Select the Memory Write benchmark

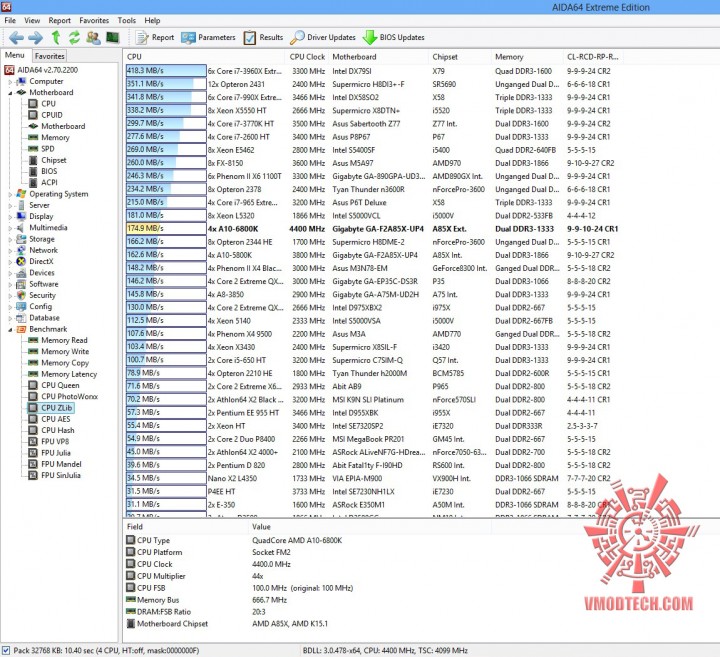click(65, 351)
